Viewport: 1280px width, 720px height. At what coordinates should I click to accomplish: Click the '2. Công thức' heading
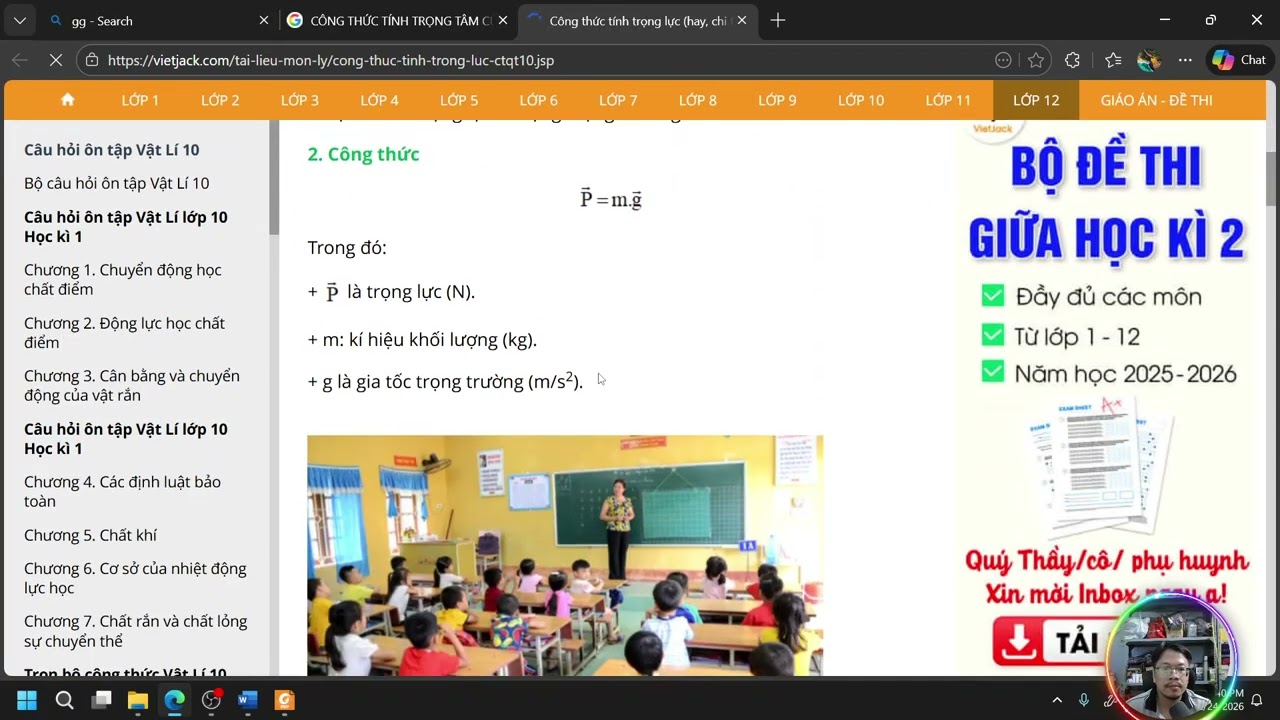[x=363, y=154]
